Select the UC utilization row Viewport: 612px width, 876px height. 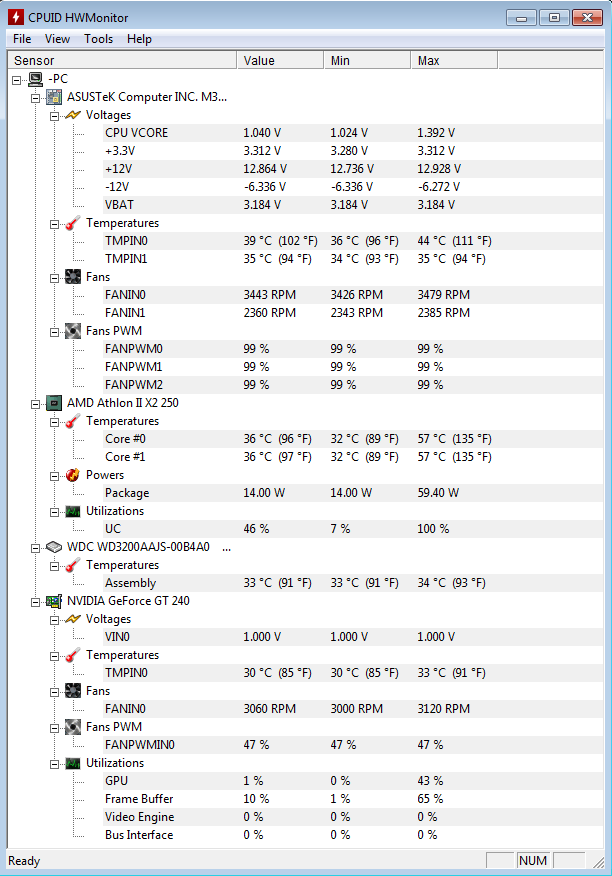(353, 529)
